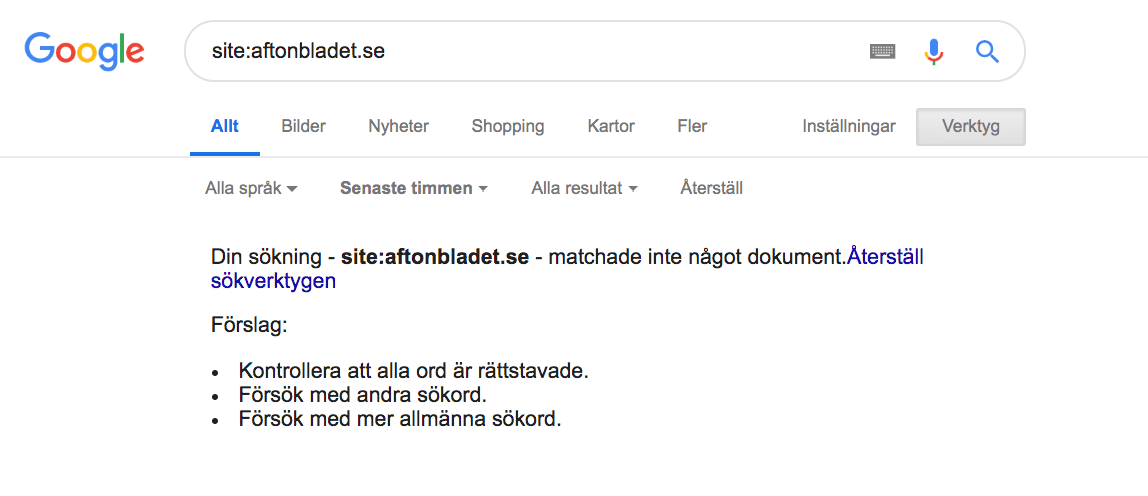Open the Nyheter tab

398,126
